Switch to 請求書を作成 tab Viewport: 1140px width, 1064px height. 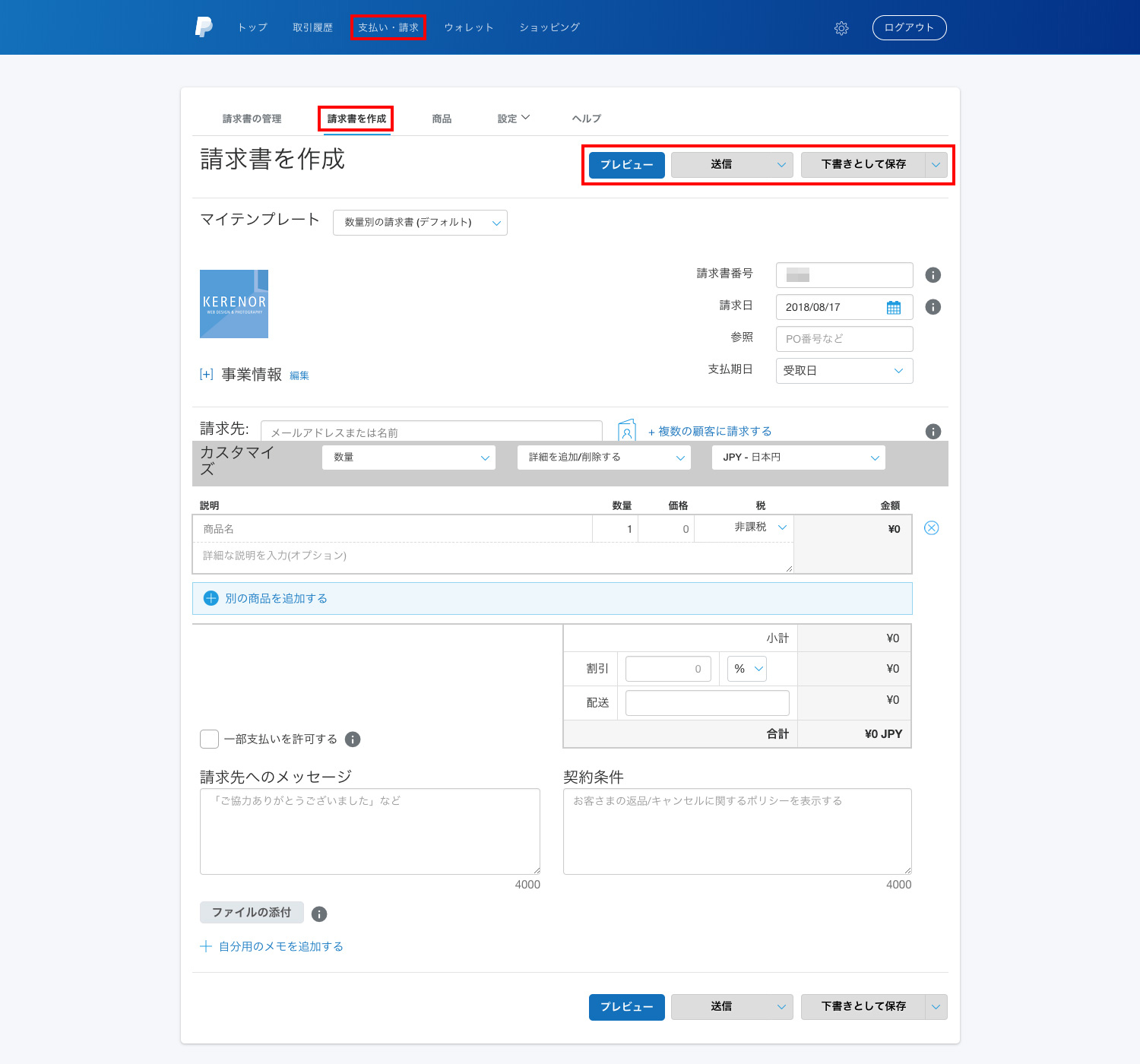(x=357, y=119)
